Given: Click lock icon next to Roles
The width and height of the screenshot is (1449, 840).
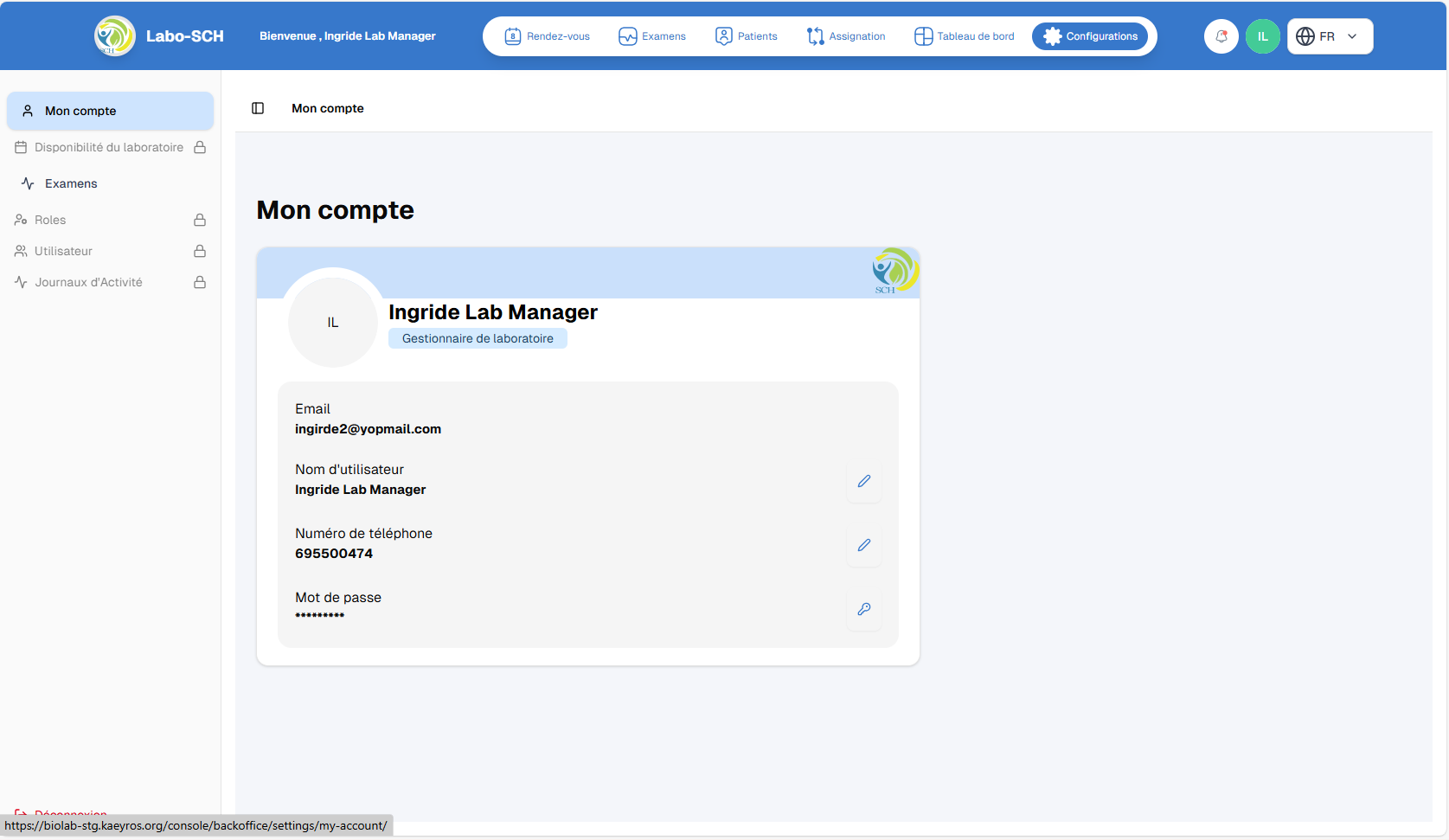Looking at the screenshot, I should click(200, 220).
